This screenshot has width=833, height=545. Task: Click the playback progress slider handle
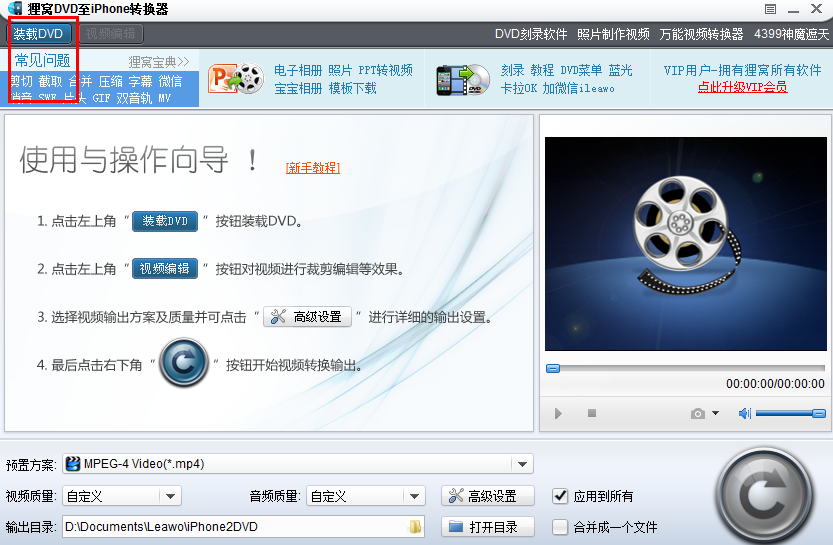(x=553, y=368)
